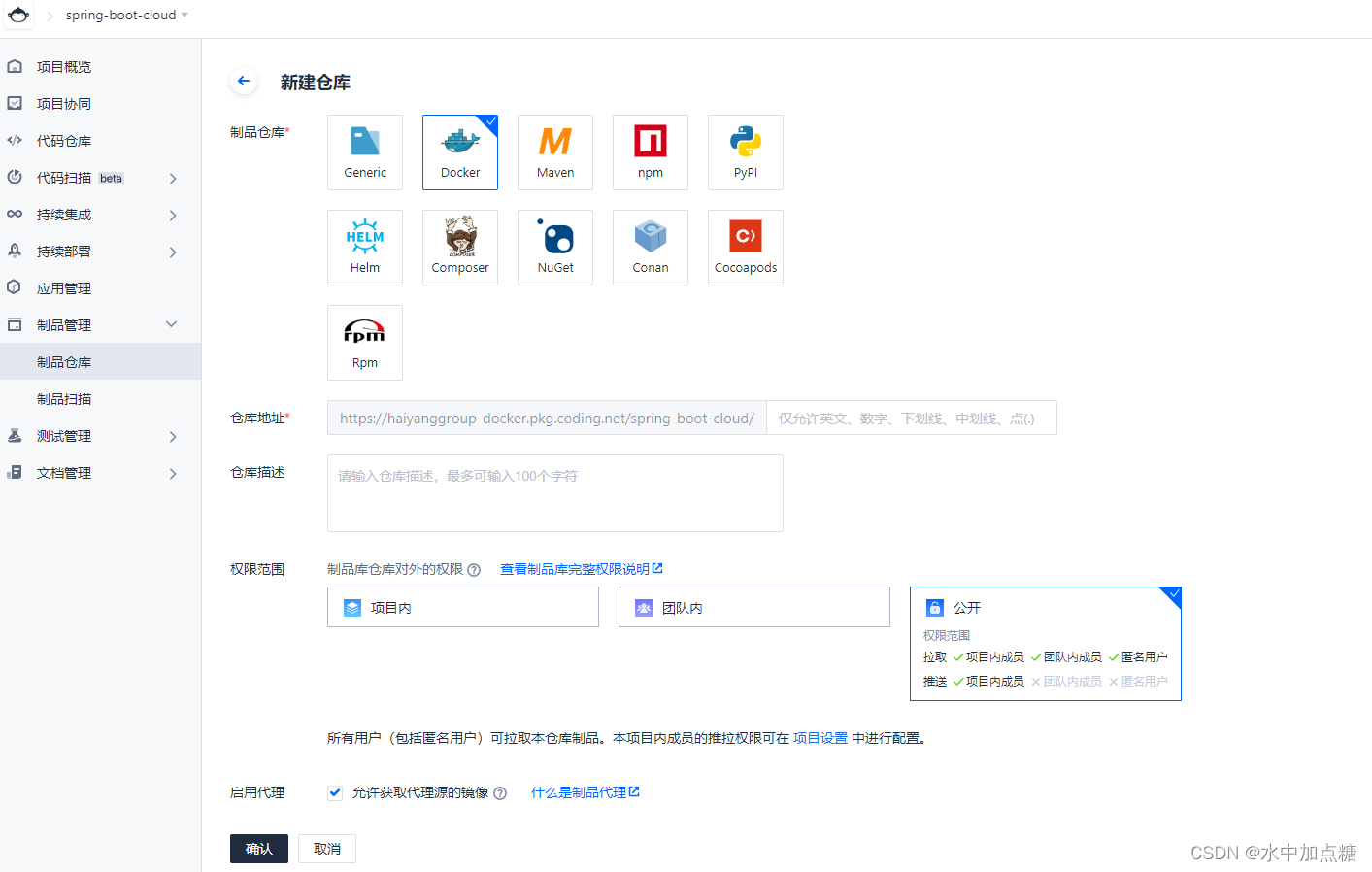The width and height of the screenshot is (1372, 872).
Task: Choose the 团队内 permission scope option
Action: pos(754,607)
